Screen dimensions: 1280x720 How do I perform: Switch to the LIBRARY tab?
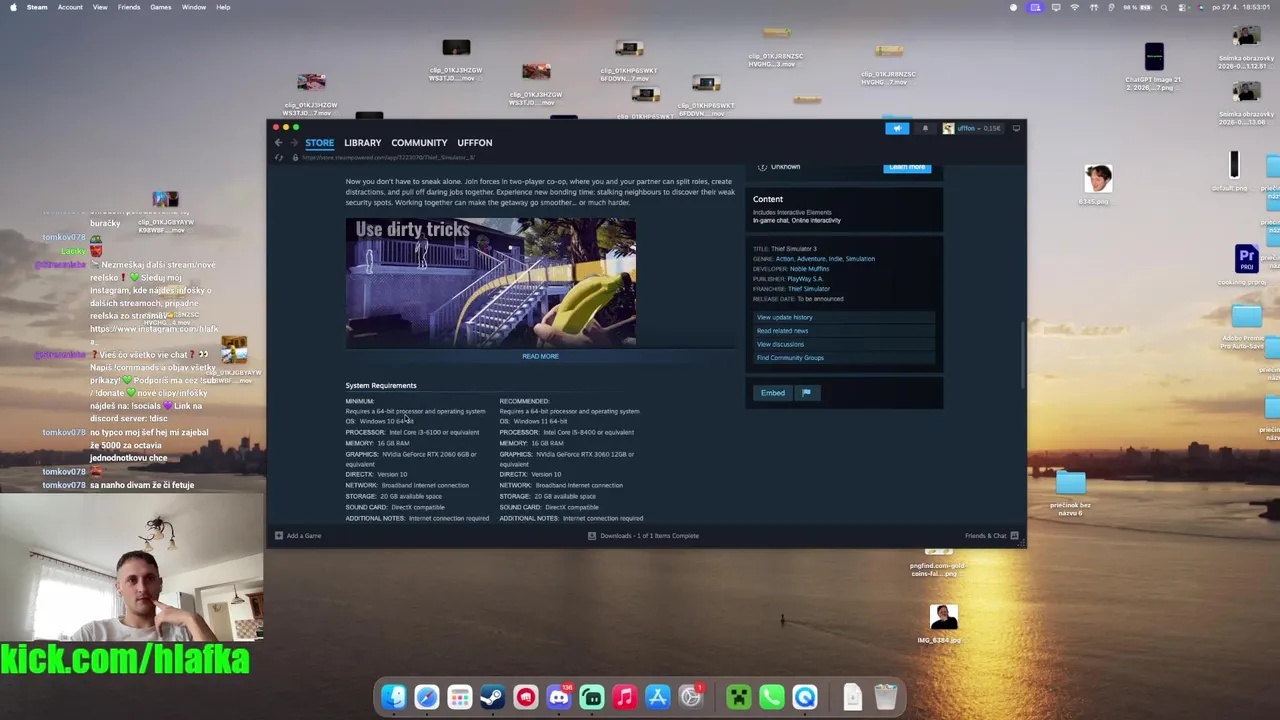(363, 143)
